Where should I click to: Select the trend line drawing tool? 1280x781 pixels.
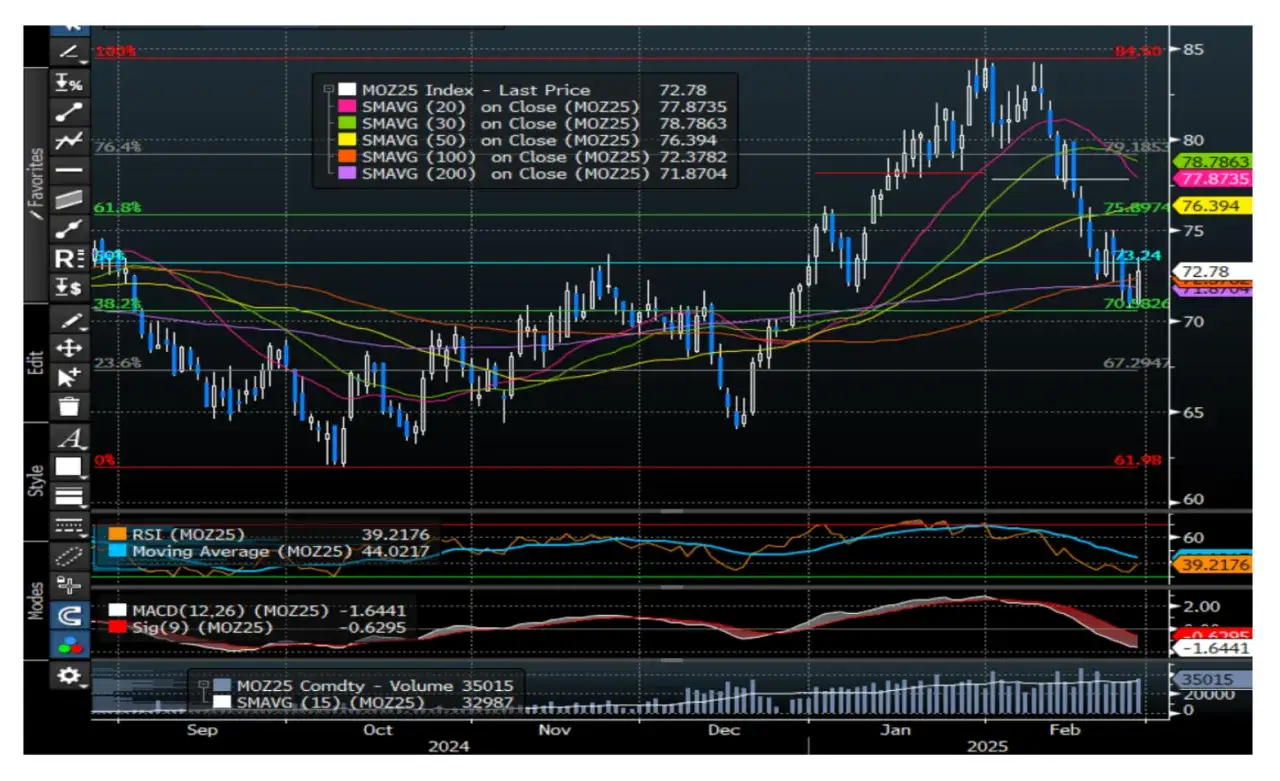coord(69,112)
